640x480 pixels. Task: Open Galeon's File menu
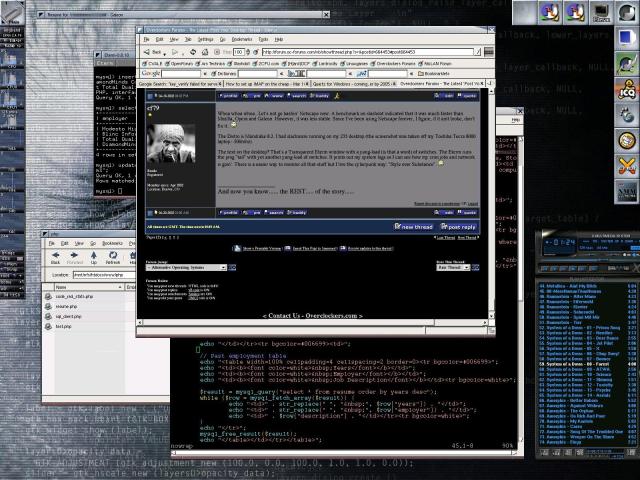tap(146, 39)
